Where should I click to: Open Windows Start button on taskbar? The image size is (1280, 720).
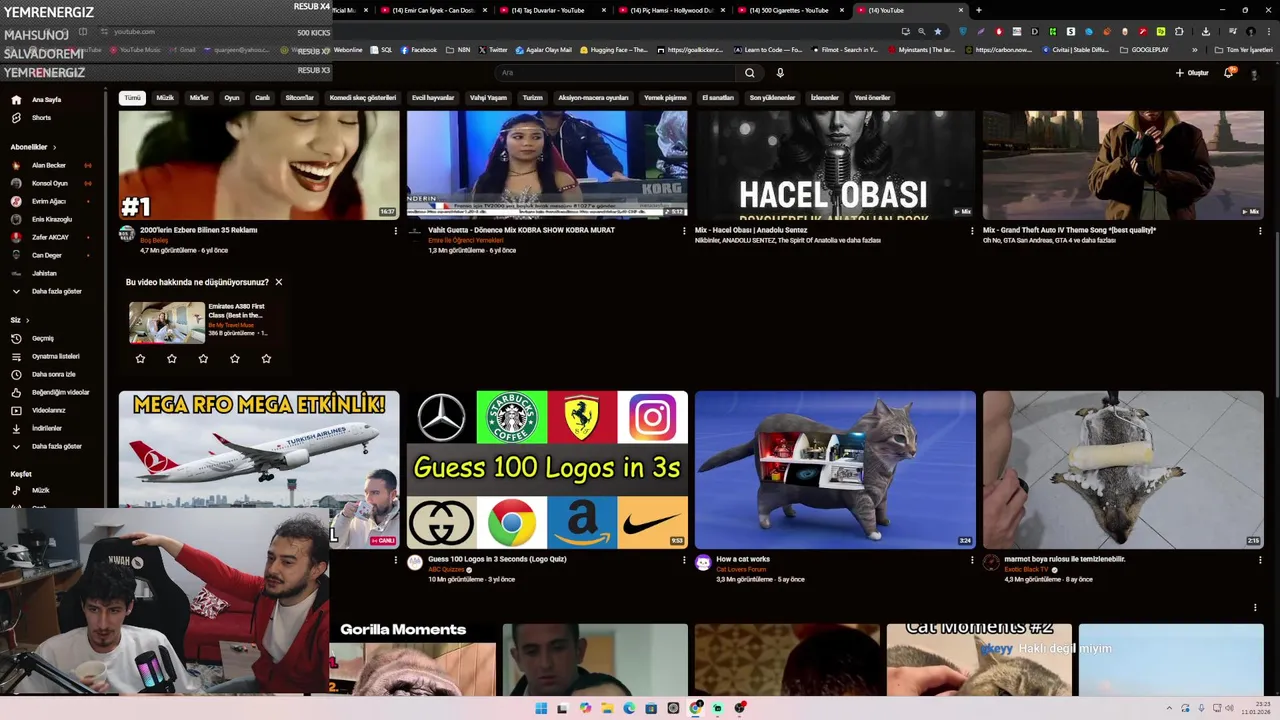[541, 708]
